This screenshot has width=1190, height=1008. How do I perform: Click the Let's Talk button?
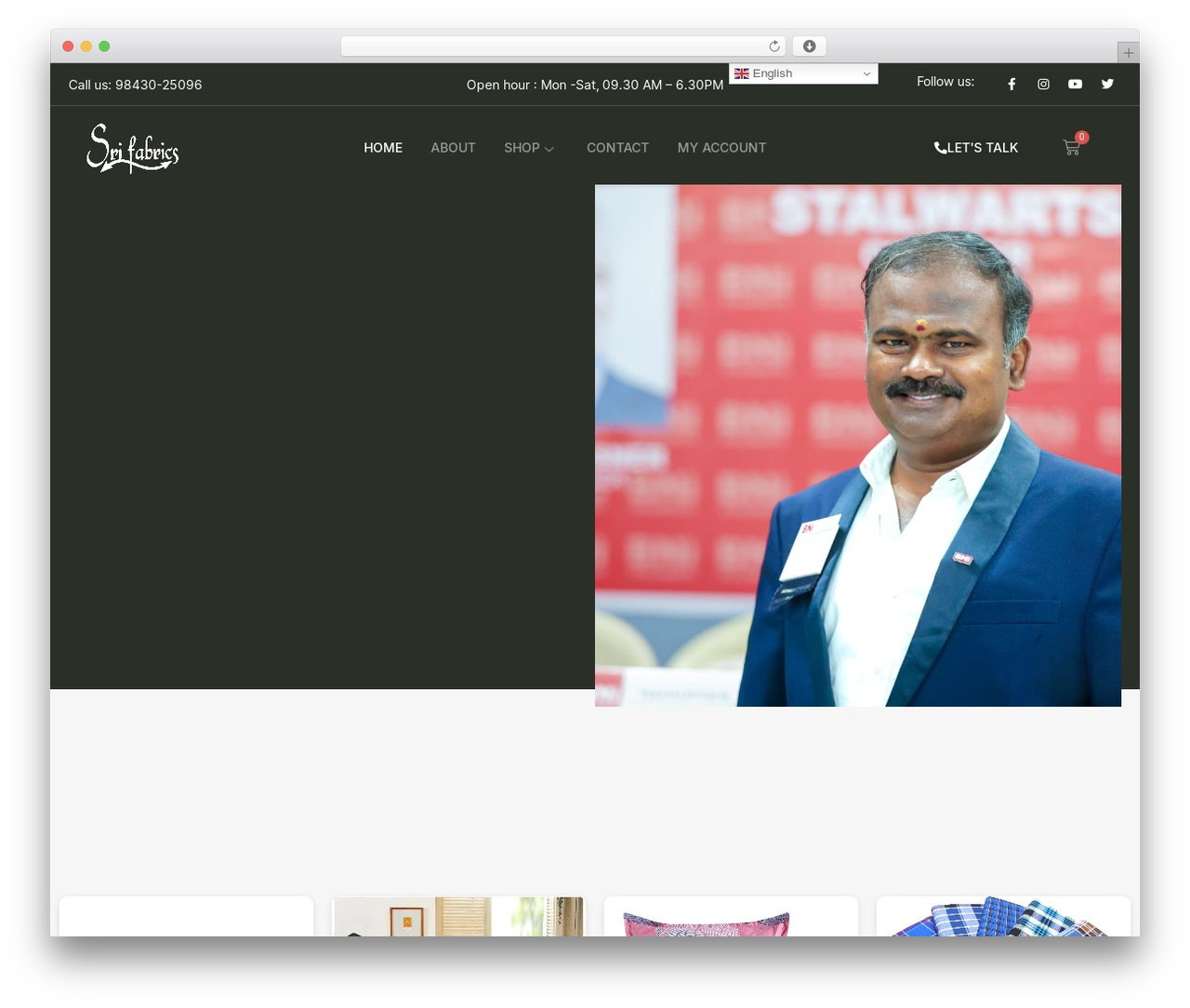(x=976, y=148)
